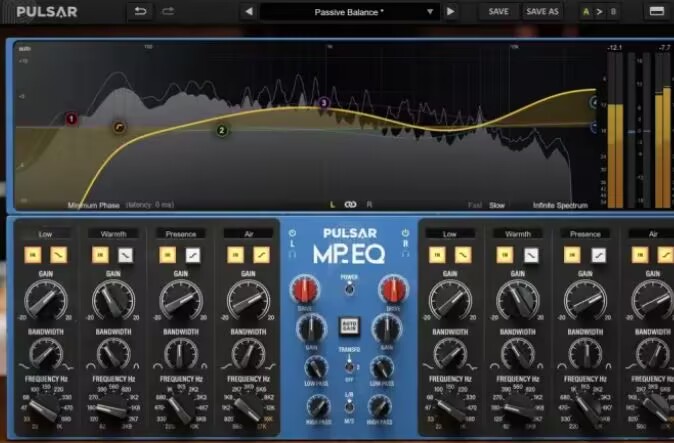The image size is (674, 443).
Task: Click the right Warmth band GAIN knob
Action: coord(518,300)
